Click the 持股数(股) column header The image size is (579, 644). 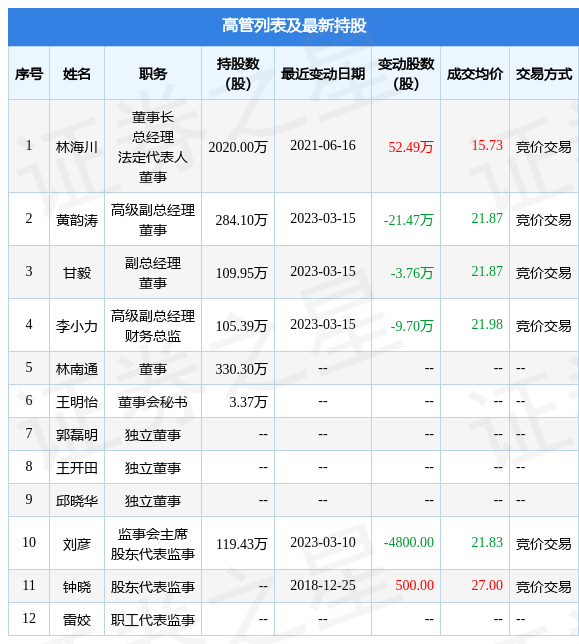point(238,74)
